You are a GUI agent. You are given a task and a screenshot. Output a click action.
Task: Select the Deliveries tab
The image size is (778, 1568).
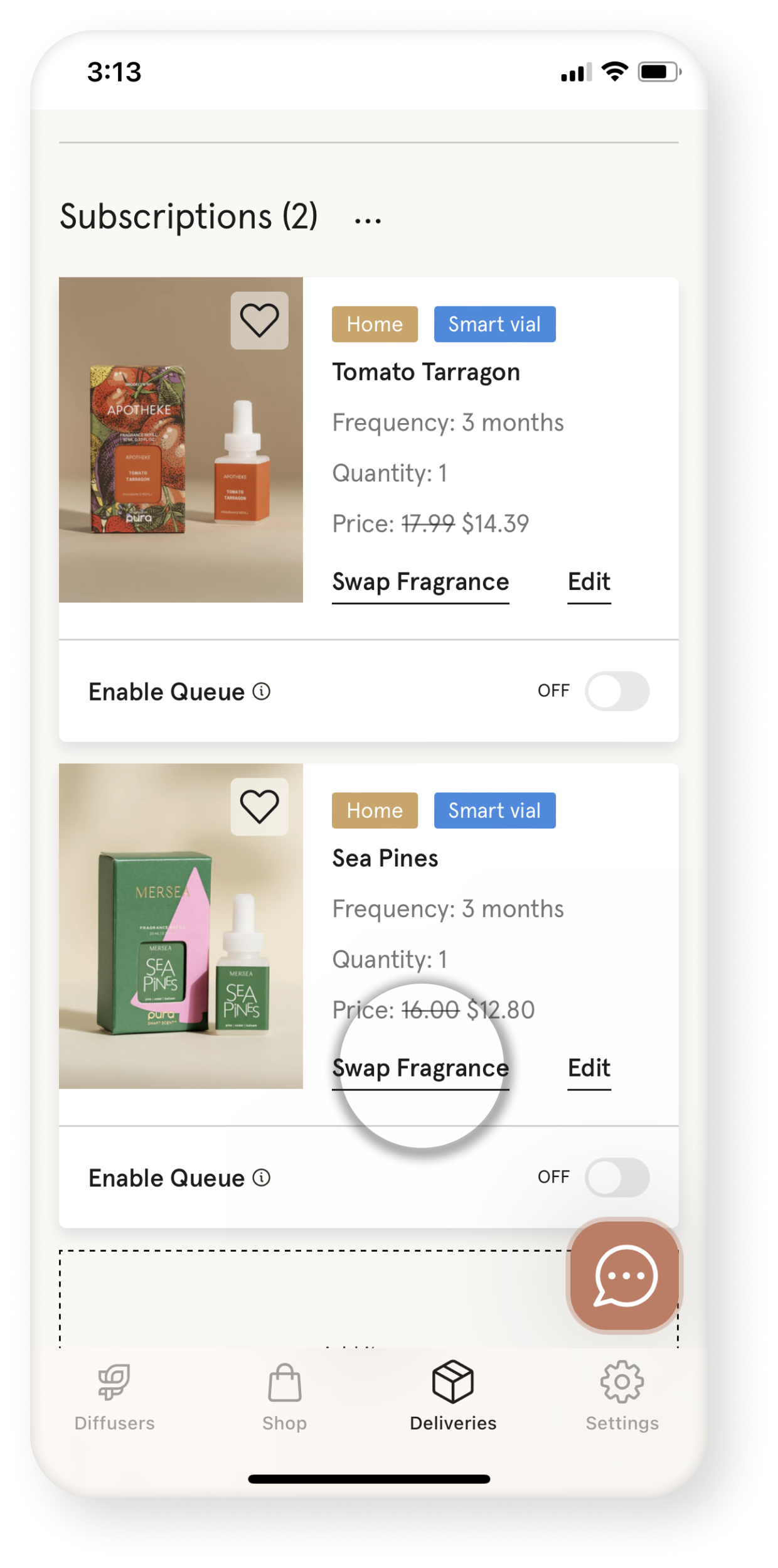point(453,1395)
